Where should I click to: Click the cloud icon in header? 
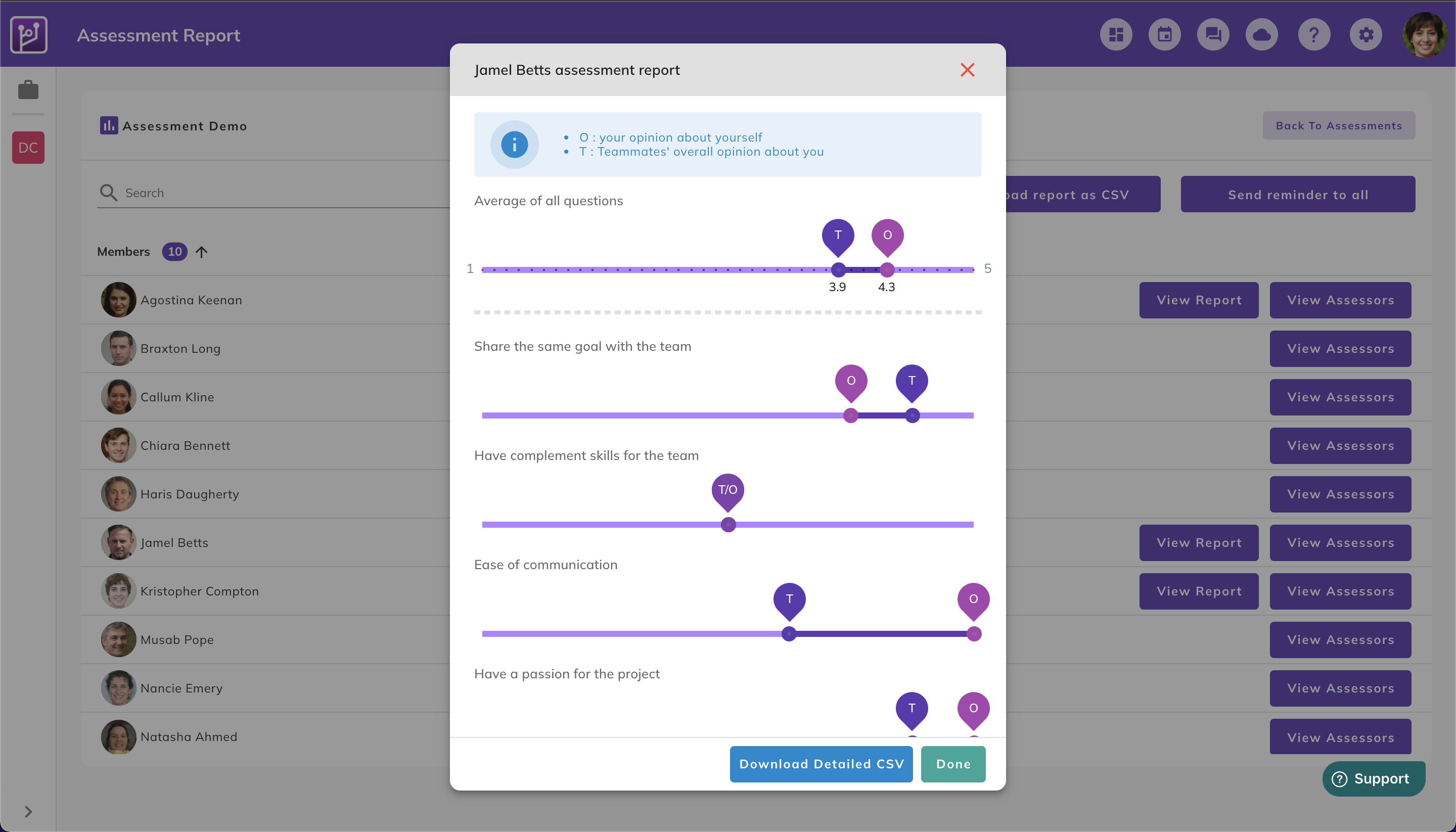pos(1262,35)
